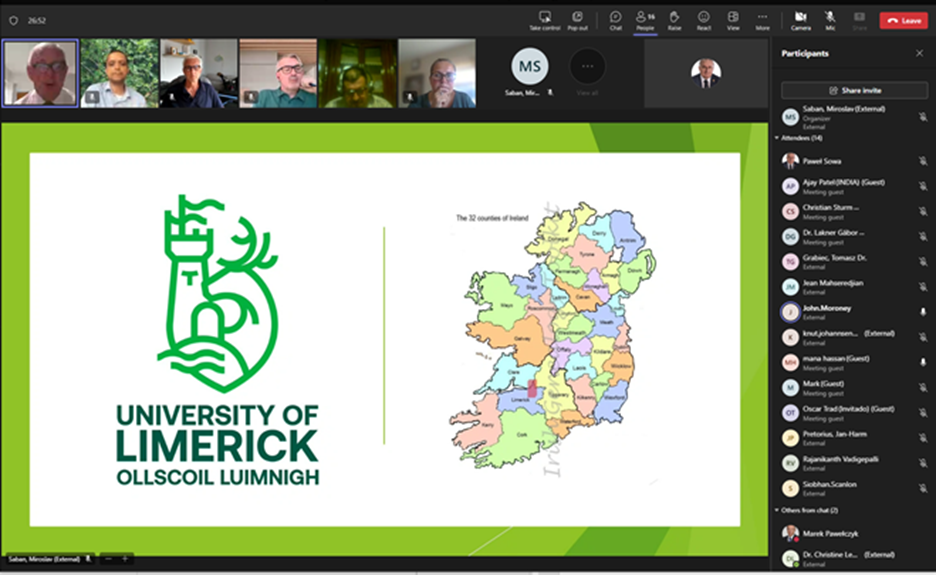Select organizer Saban, Miroslav in participants list
The height and width of the screenshot is (575, 936).
(854, 117)
